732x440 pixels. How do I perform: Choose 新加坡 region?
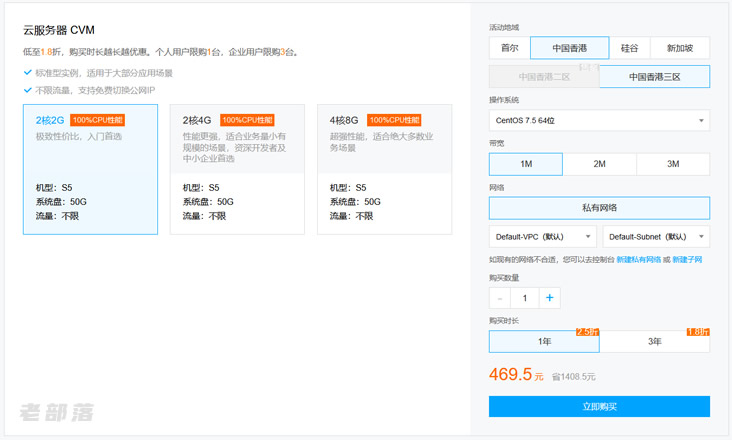pyautogui.click(x=680, y=48)
